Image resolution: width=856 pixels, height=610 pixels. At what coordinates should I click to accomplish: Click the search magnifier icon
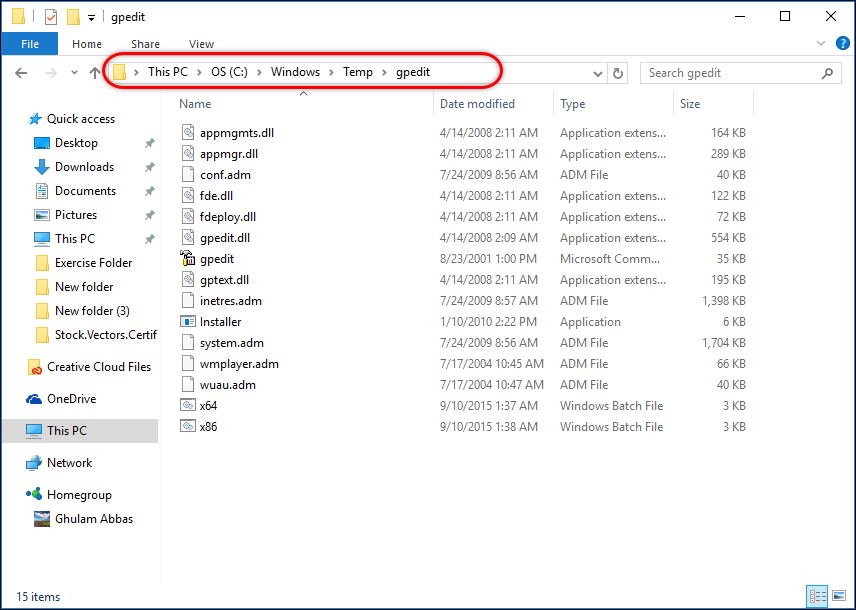pyautogui.click(x=828, y=73)
